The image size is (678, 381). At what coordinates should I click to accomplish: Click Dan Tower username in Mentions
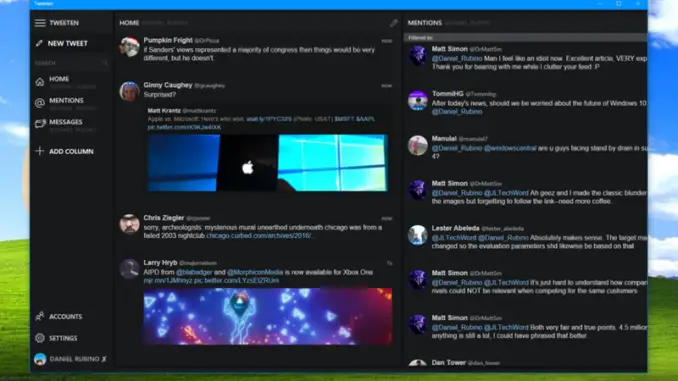coord(448,362)
